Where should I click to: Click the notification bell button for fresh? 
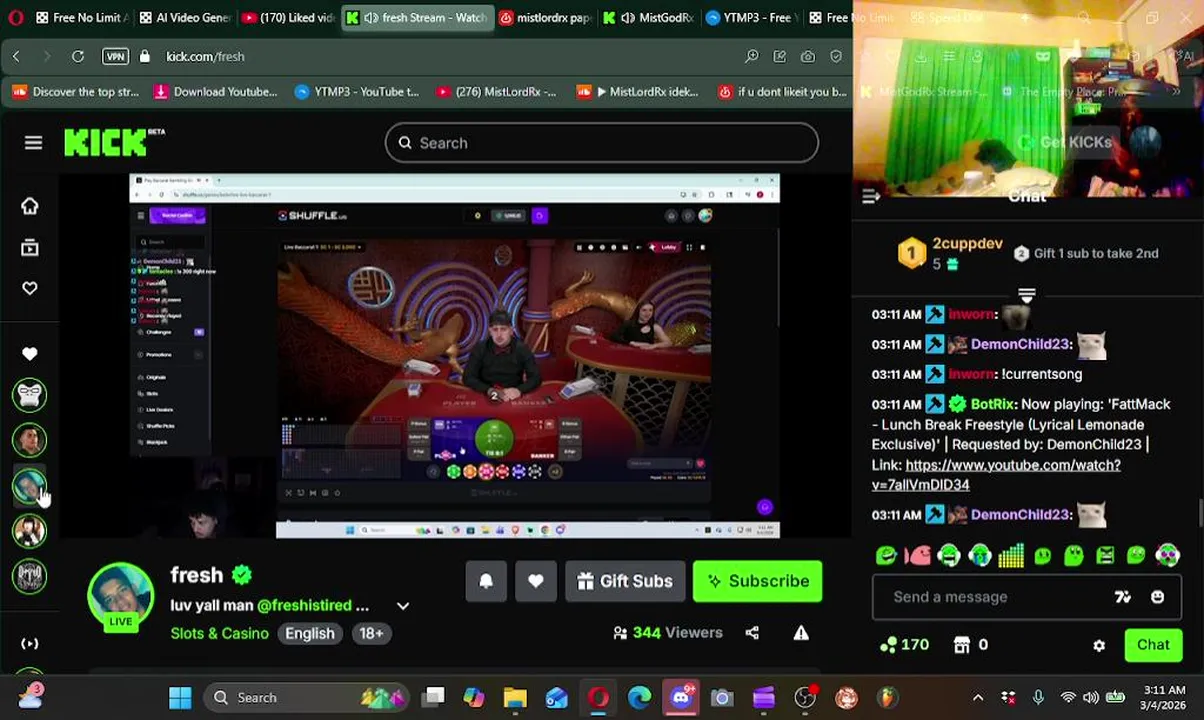(x=486, y=581)
